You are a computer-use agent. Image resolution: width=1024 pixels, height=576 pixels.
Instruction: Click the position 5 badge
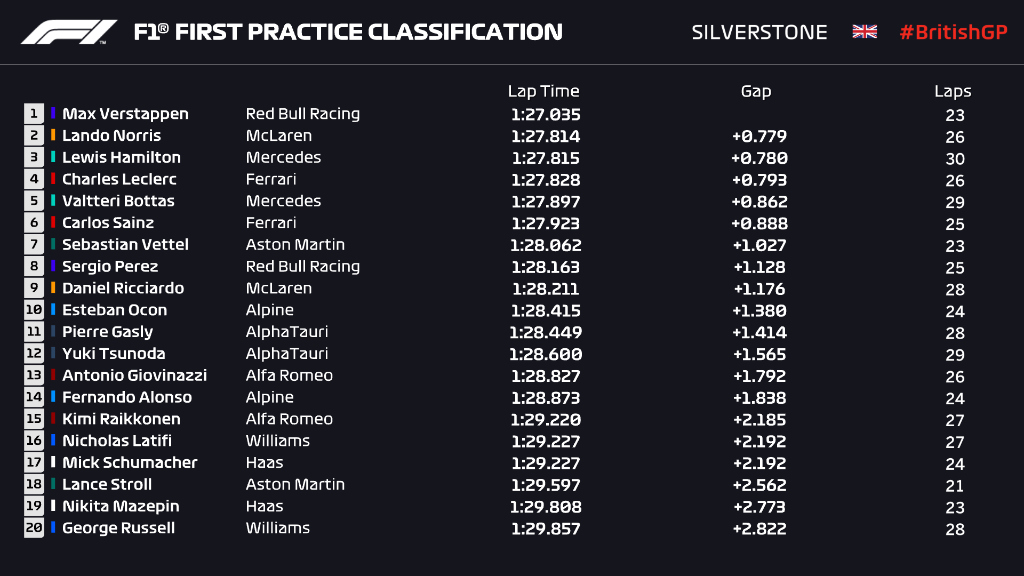pos(34,201)
